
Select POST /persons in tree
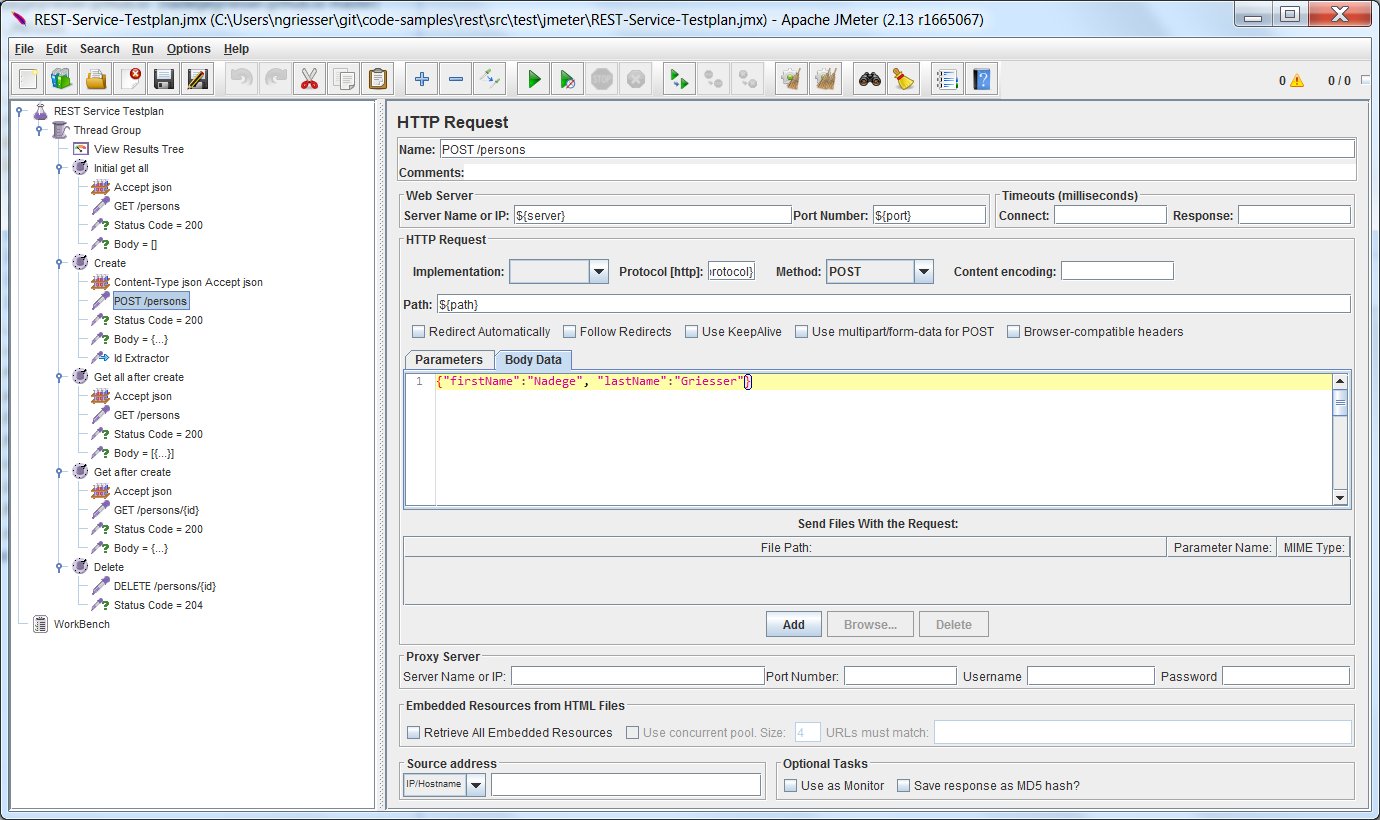[x=150, y=301]
